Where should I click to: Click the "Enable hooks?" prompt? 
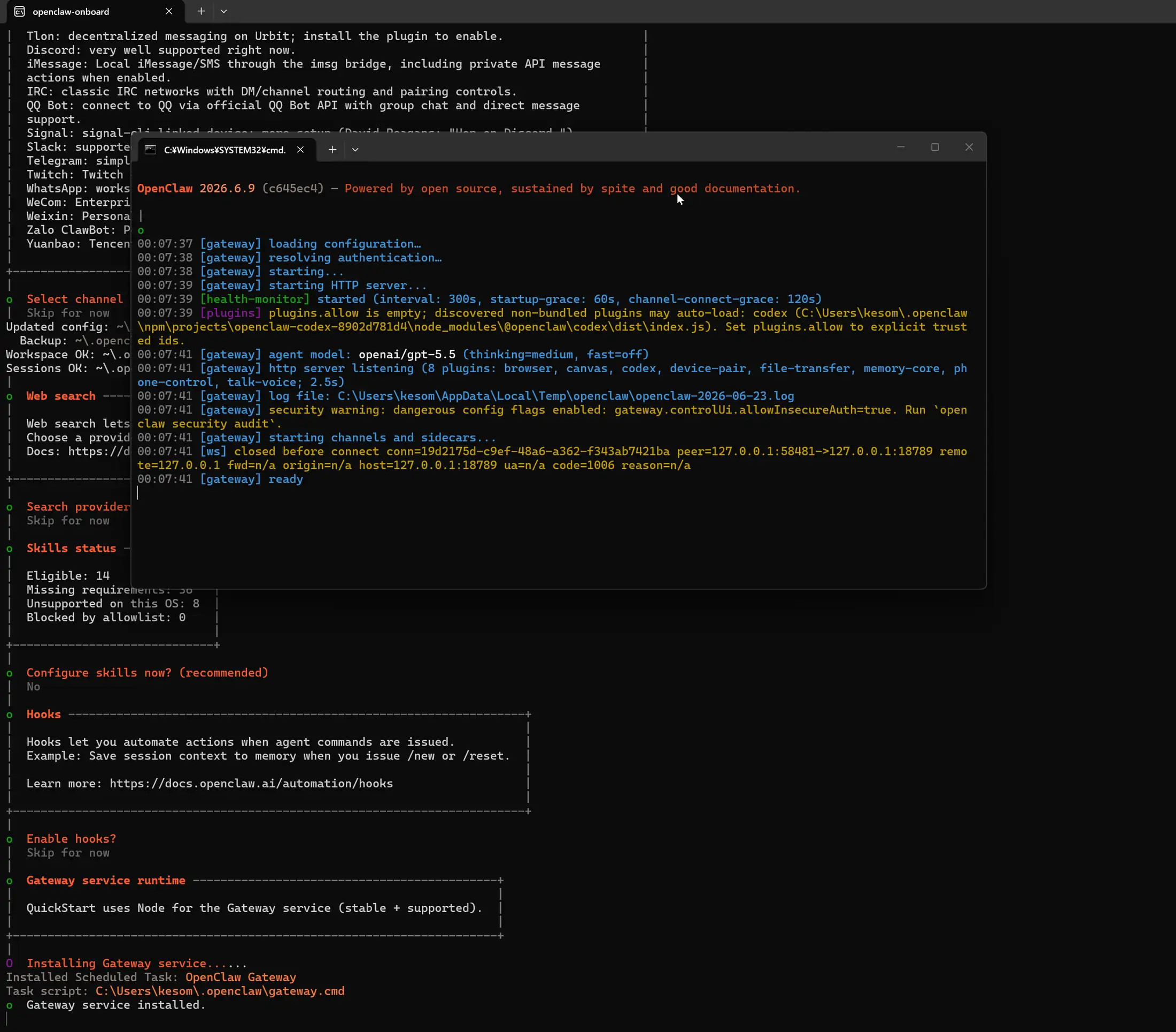pos(71,838)
